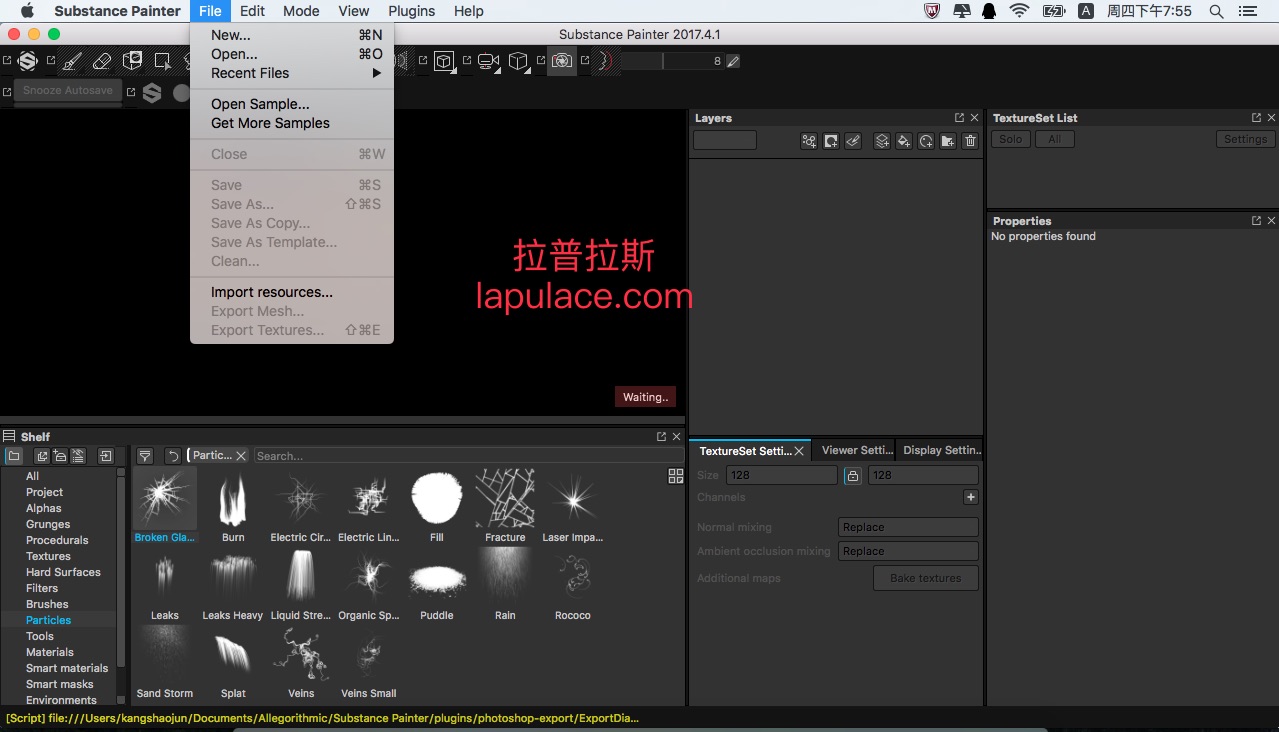Screen dimensions: 1279x732
Task: Open the Apple menu
Action: pos(27,11)
